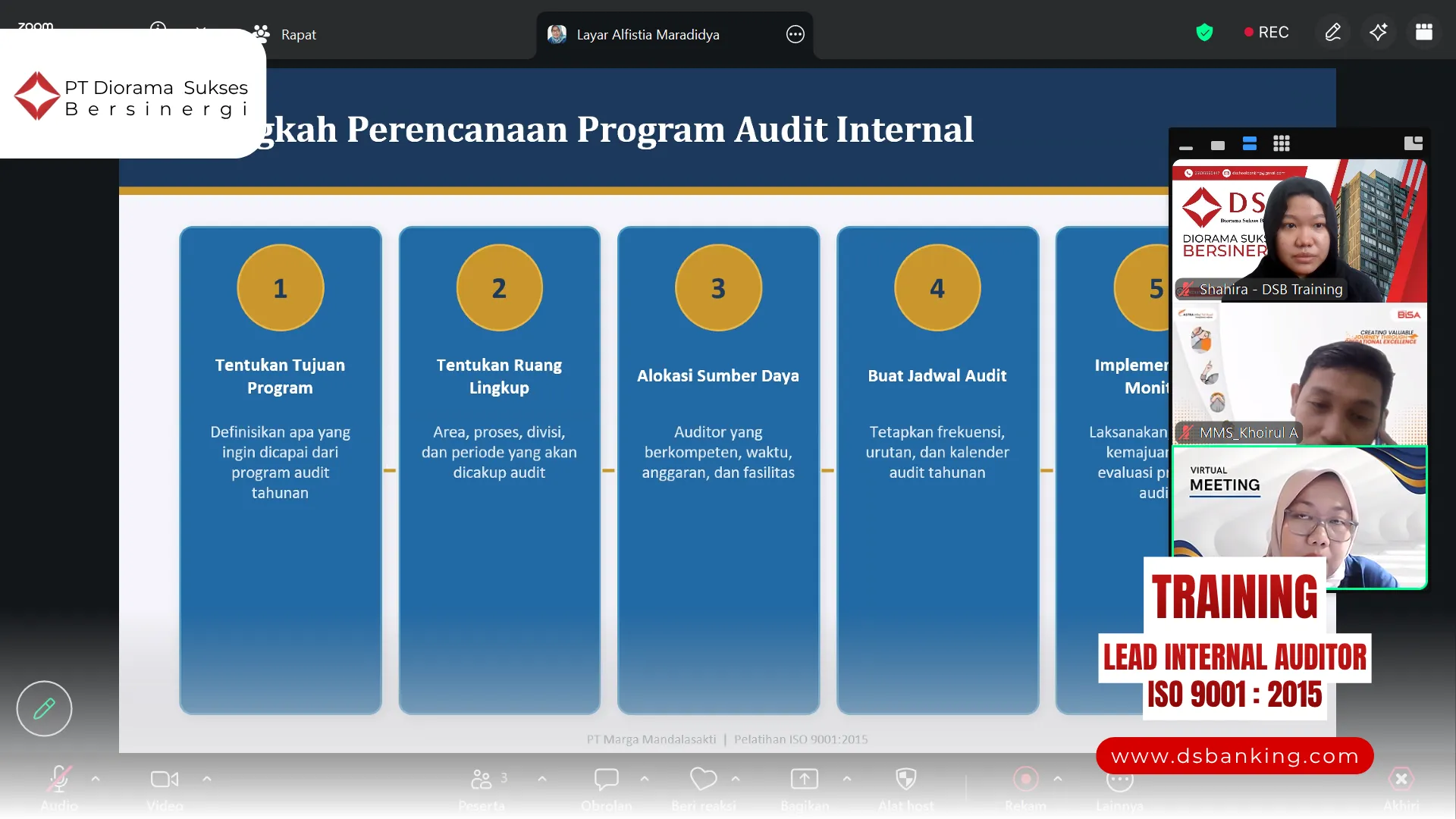Open the annotate pen tool in top bar
This screenshot has width=1456, height=819.
pos(1332,33)
